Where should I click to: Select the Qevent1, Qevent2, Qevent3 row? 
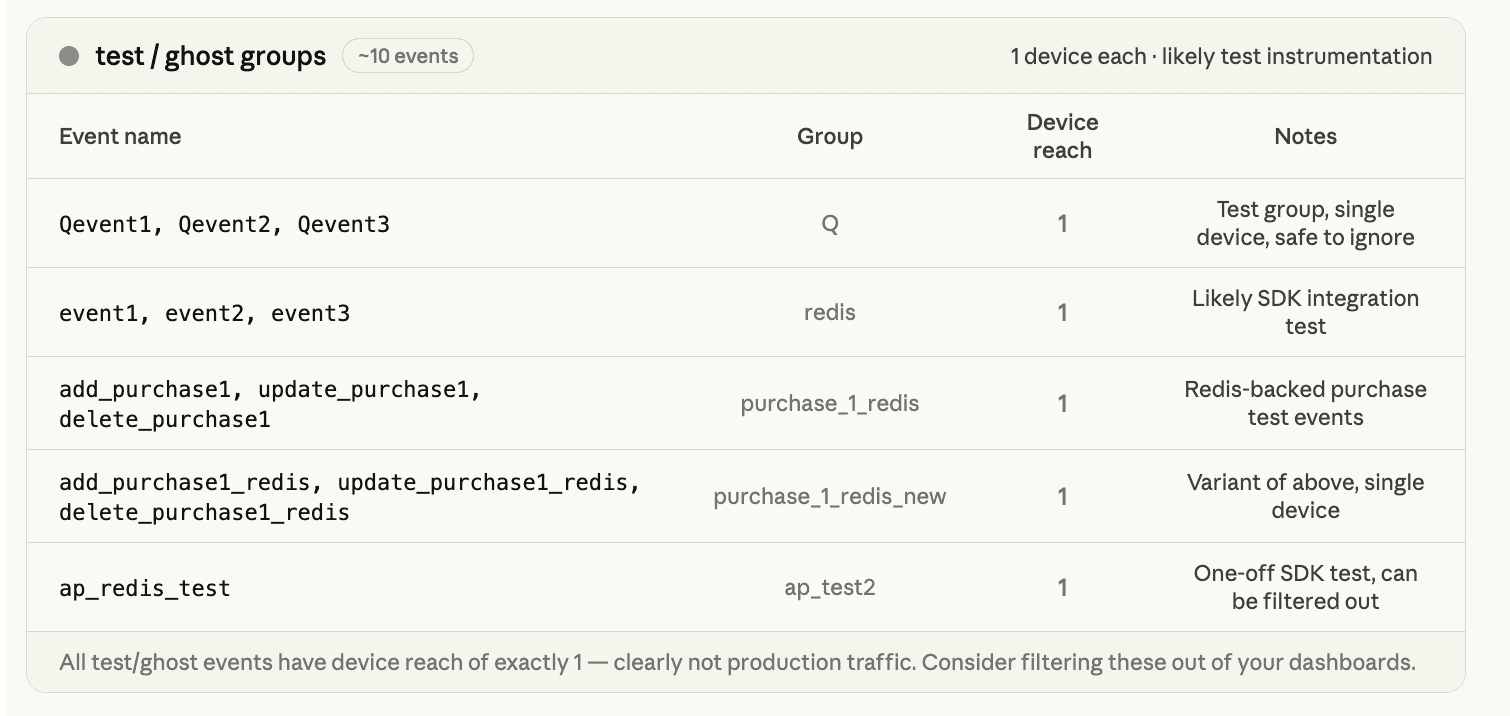coord(224,224)
